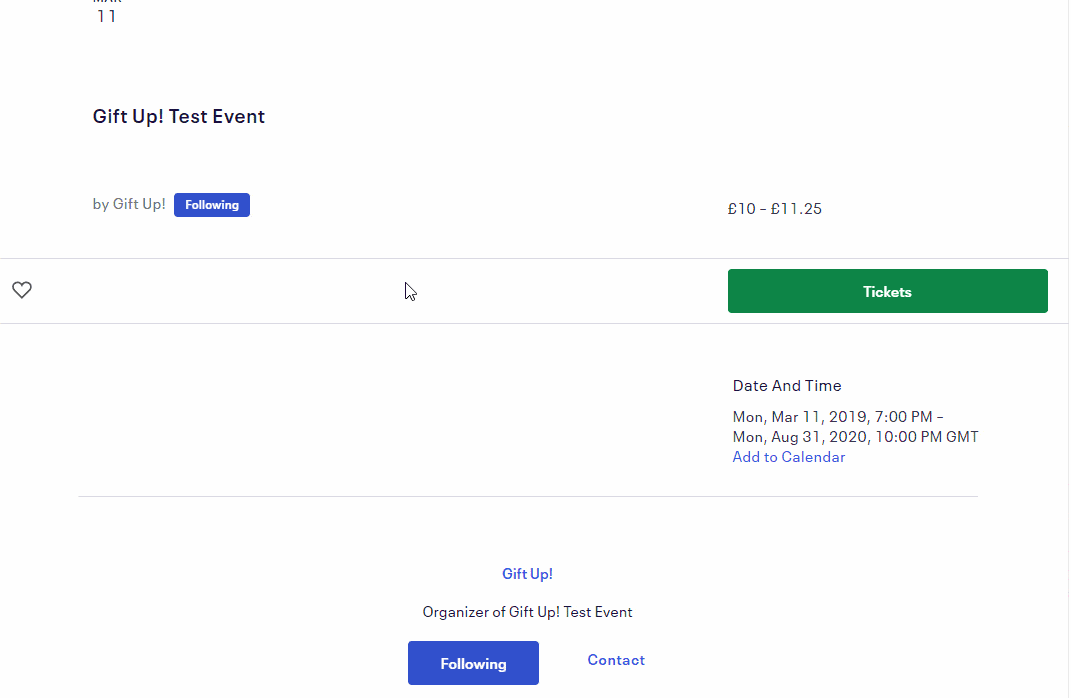Visit the Gift Up! organizer profile link
Viewport: 1071px width, 698px height.
coord(527,574)
